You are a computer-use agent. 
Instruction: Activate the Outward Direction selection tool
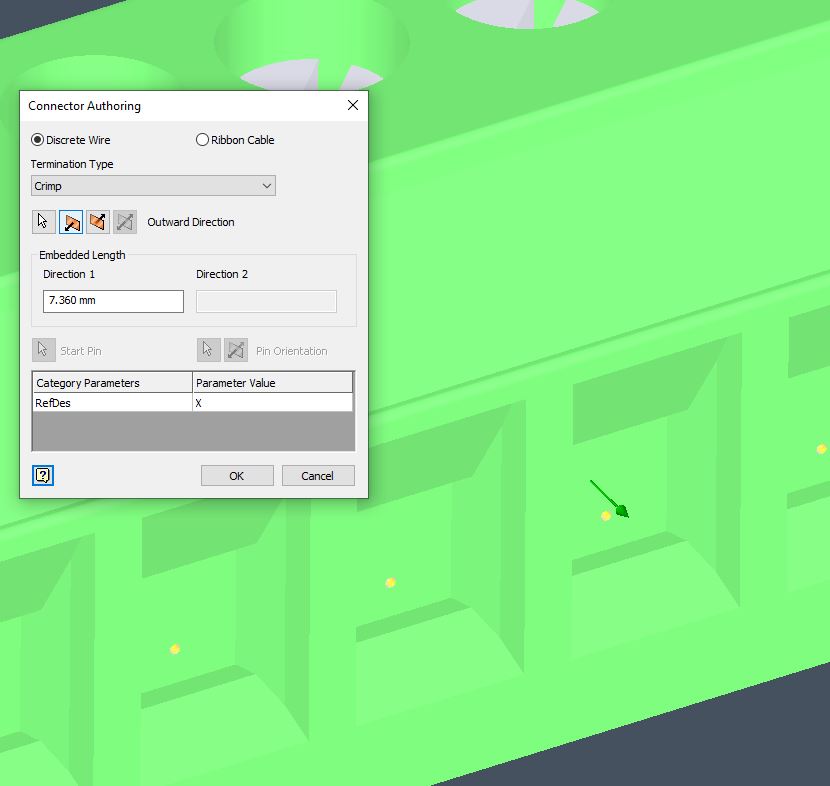pyautogui.click(x=71, y=221)
